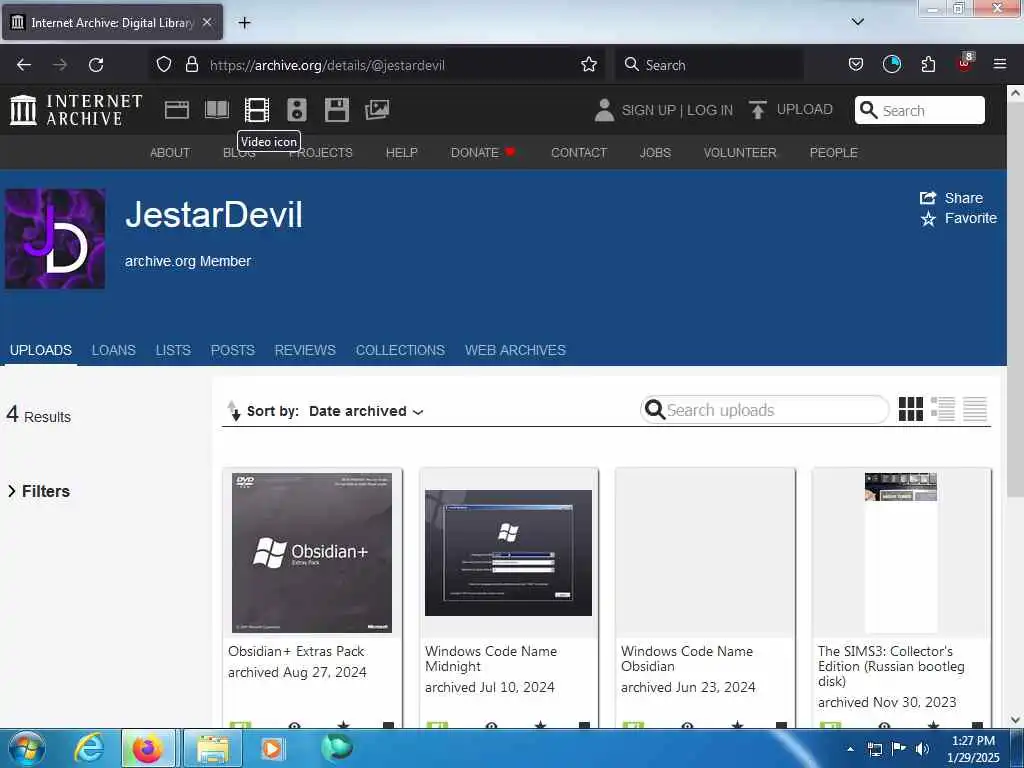Switch to compact list view

(975, 409)
